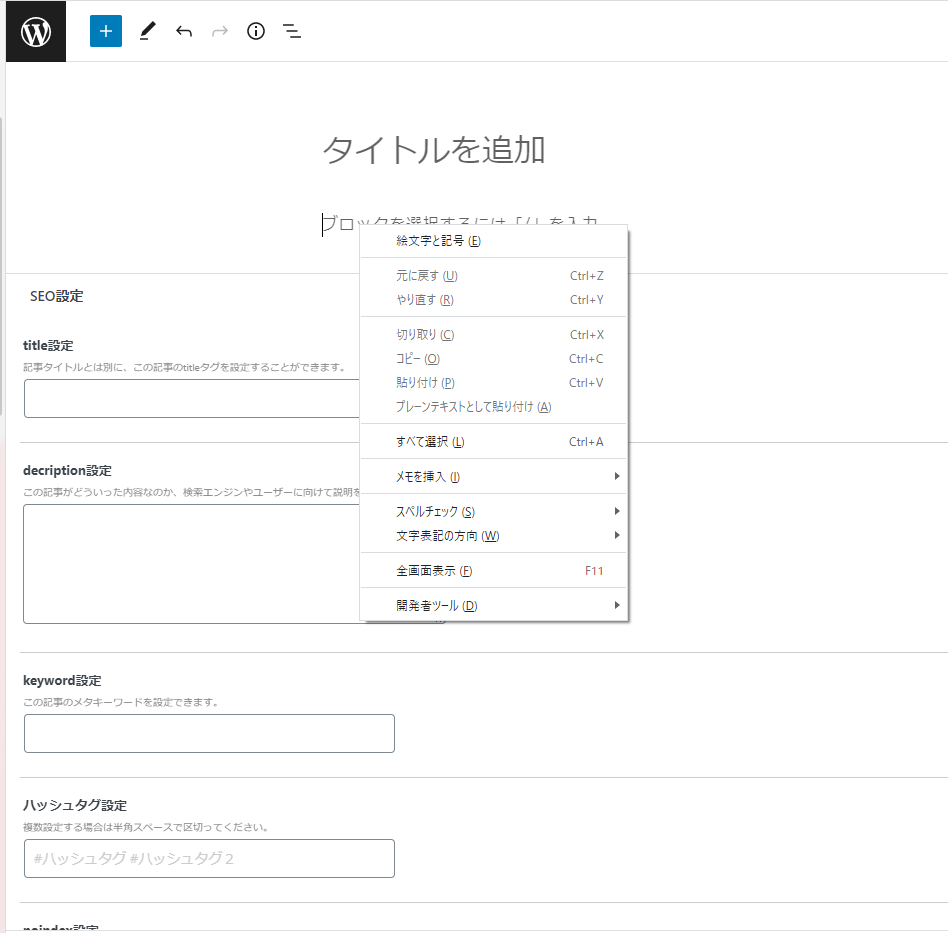Click the WordPress logo icon
Viewport: 948px width, 933px height.
click(36, 31)
